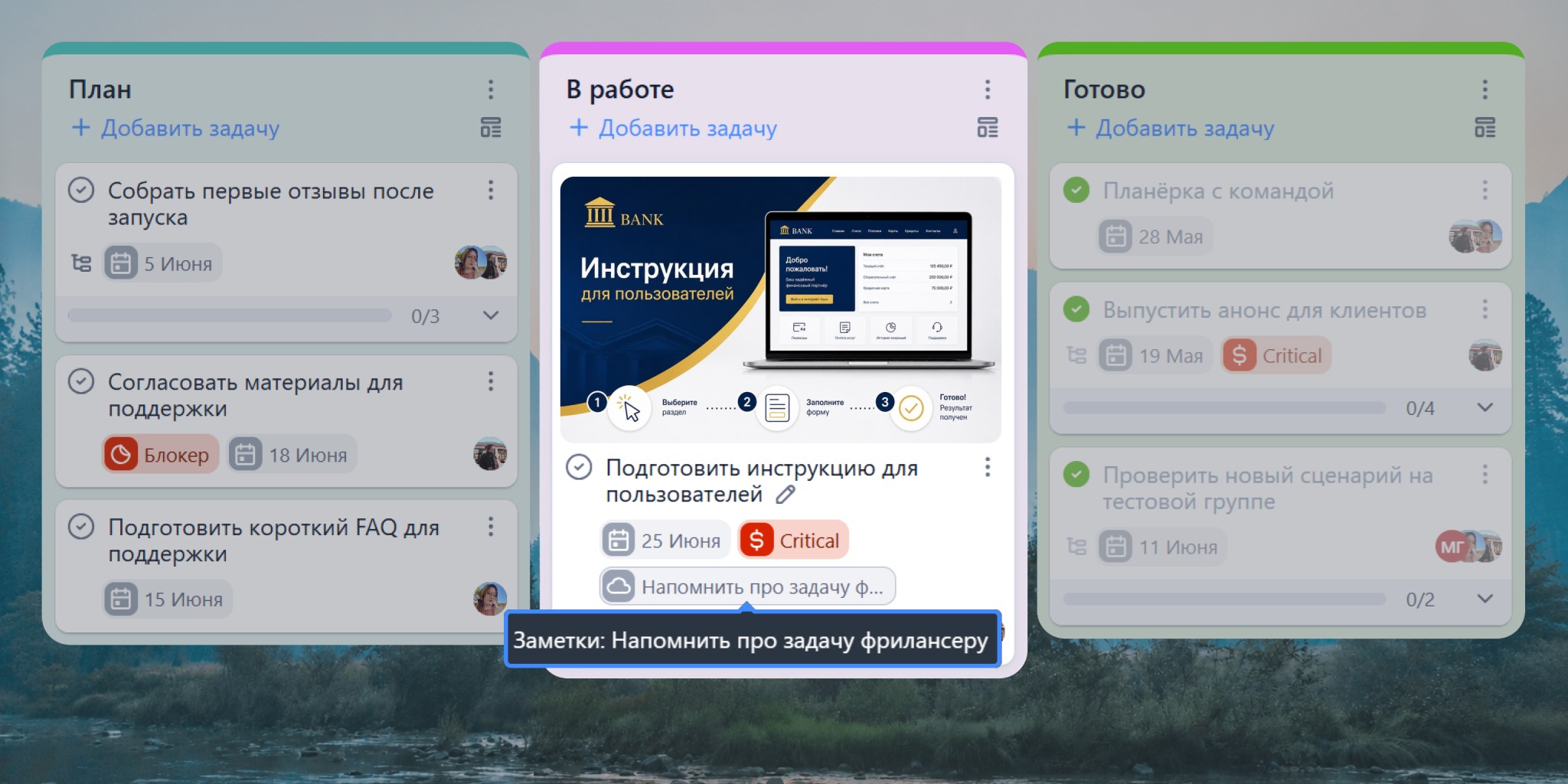Viewport: 1568px width, 784px height.
Task: Mark Согласовать материалы task complete
Action: point(81,381)
